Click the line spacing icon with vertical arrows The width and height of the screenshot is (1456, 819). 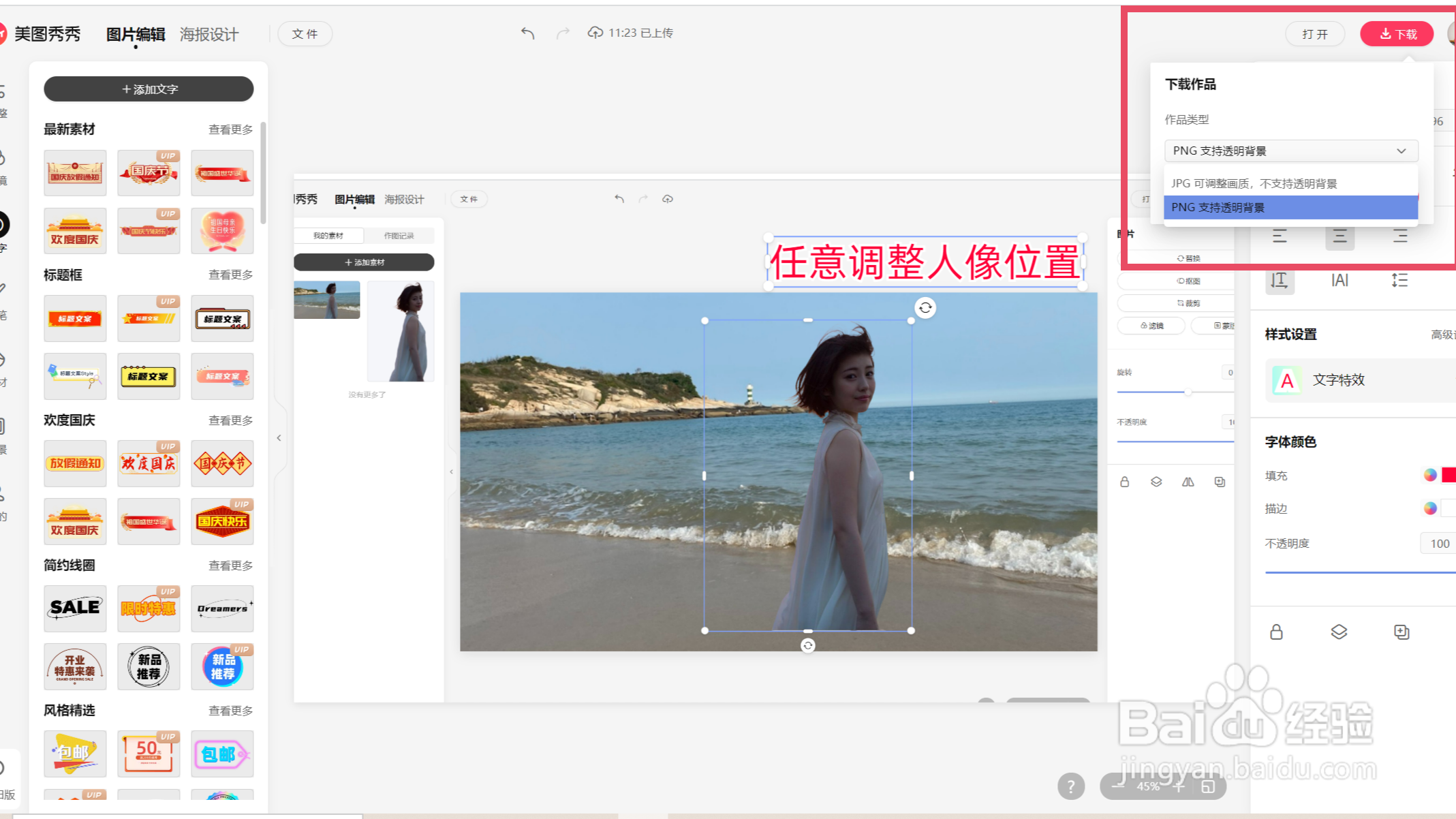(1399, 280)
